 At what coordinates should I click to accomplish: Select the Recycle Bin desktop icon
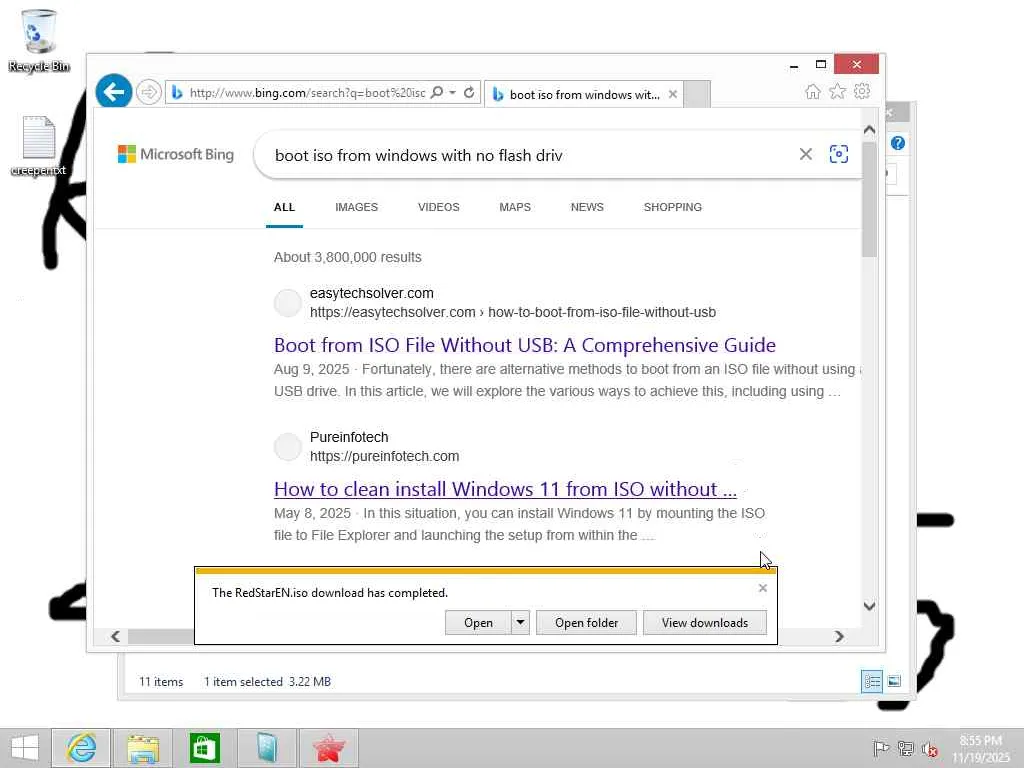coord(39,40)
